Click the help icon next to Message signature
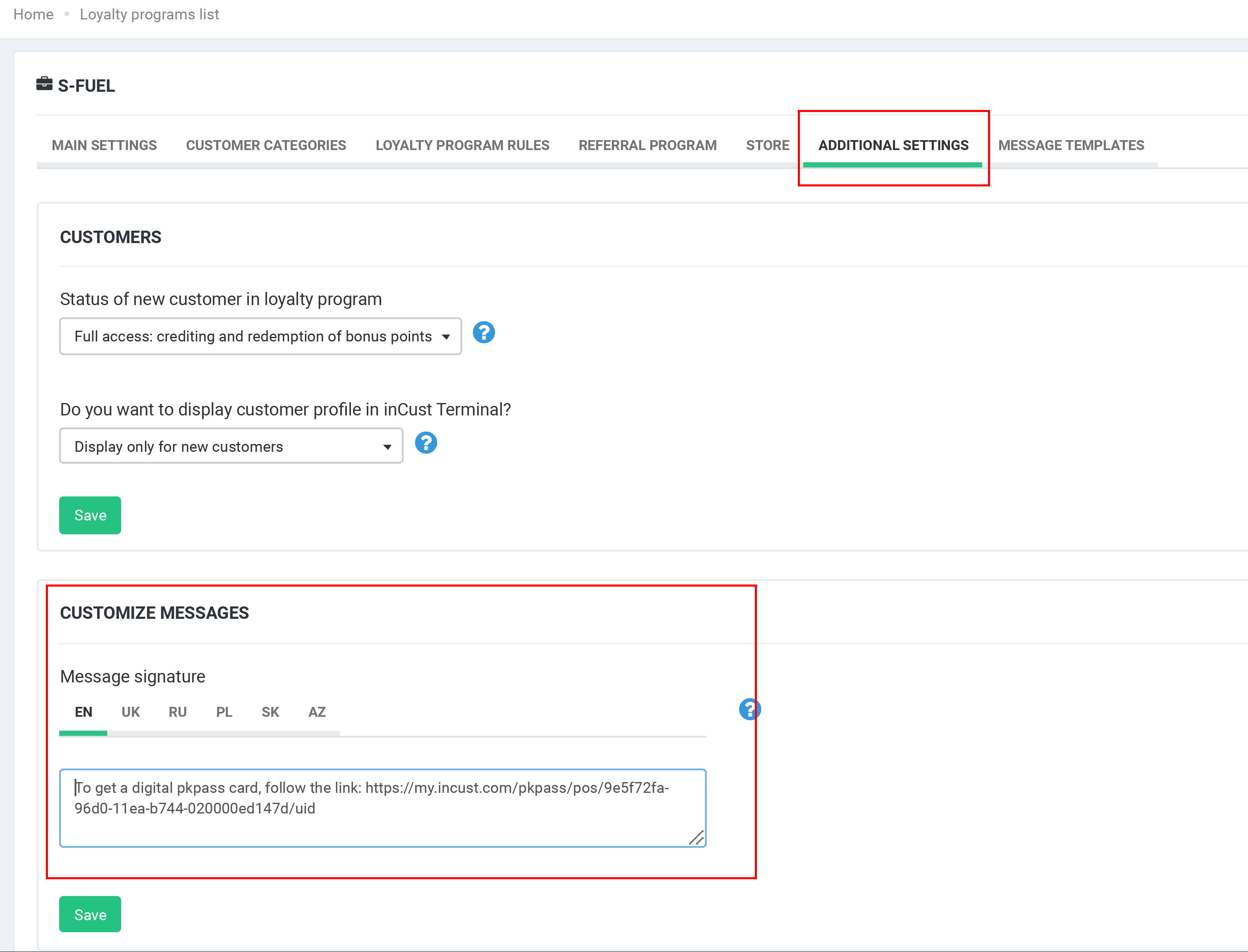The height and width of the screenshot is (952, 1248). (749, 709)
